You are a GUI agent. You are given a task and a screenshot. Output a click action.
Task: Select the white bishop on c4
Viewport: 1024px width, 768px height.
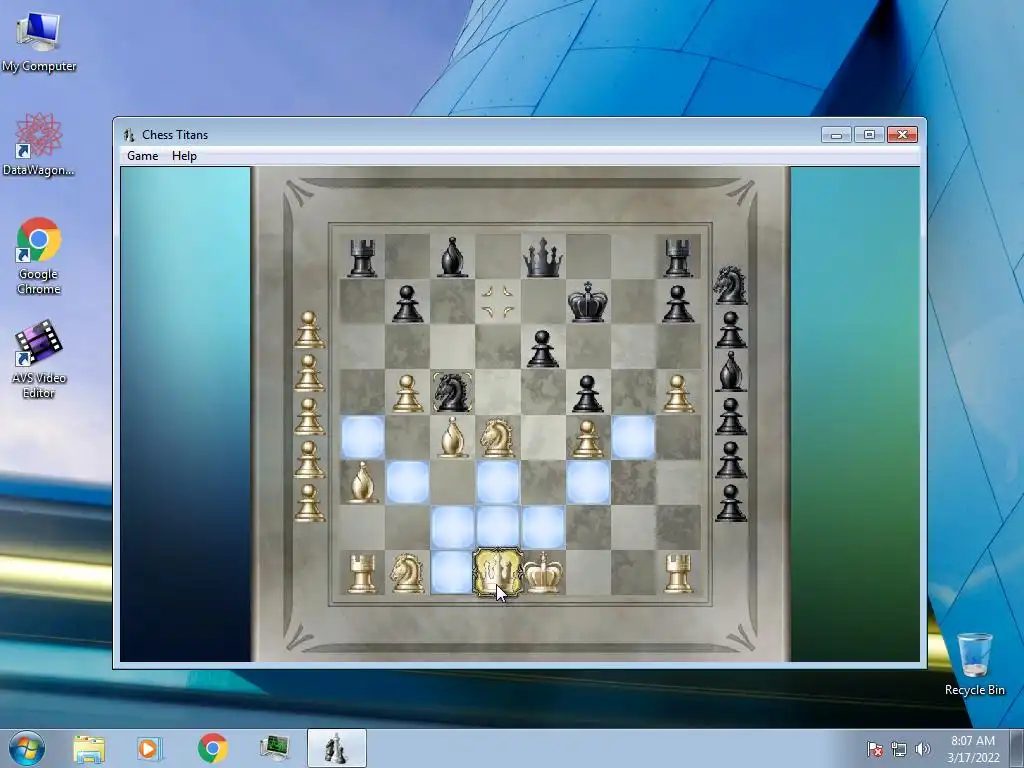click(452, 438)
